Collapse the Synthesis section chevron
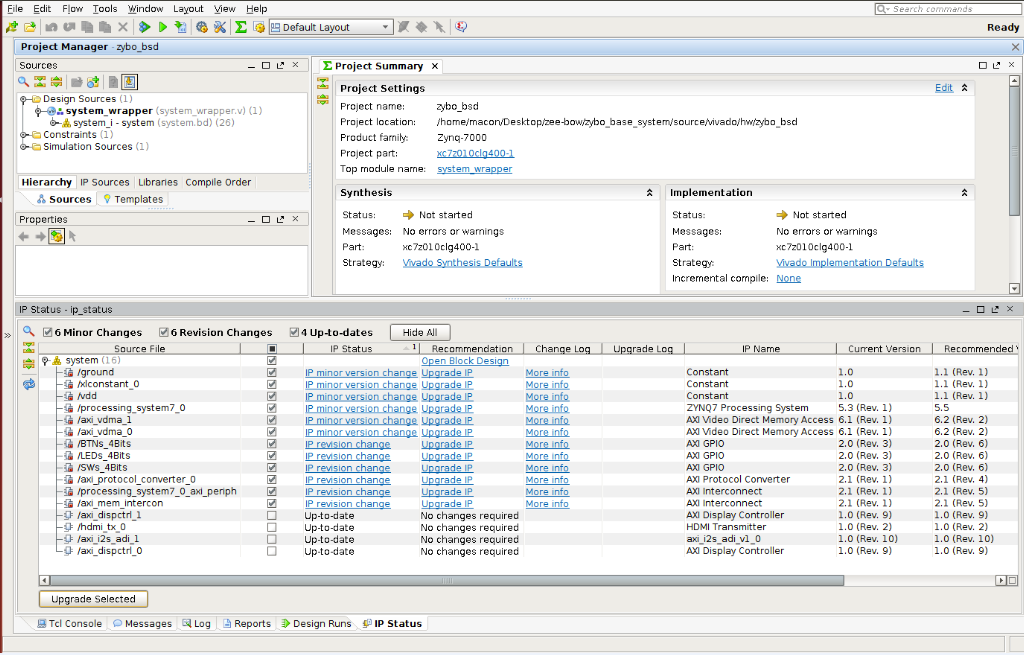The height and width of the screenshot is (655, 1024). click(649, 193)
